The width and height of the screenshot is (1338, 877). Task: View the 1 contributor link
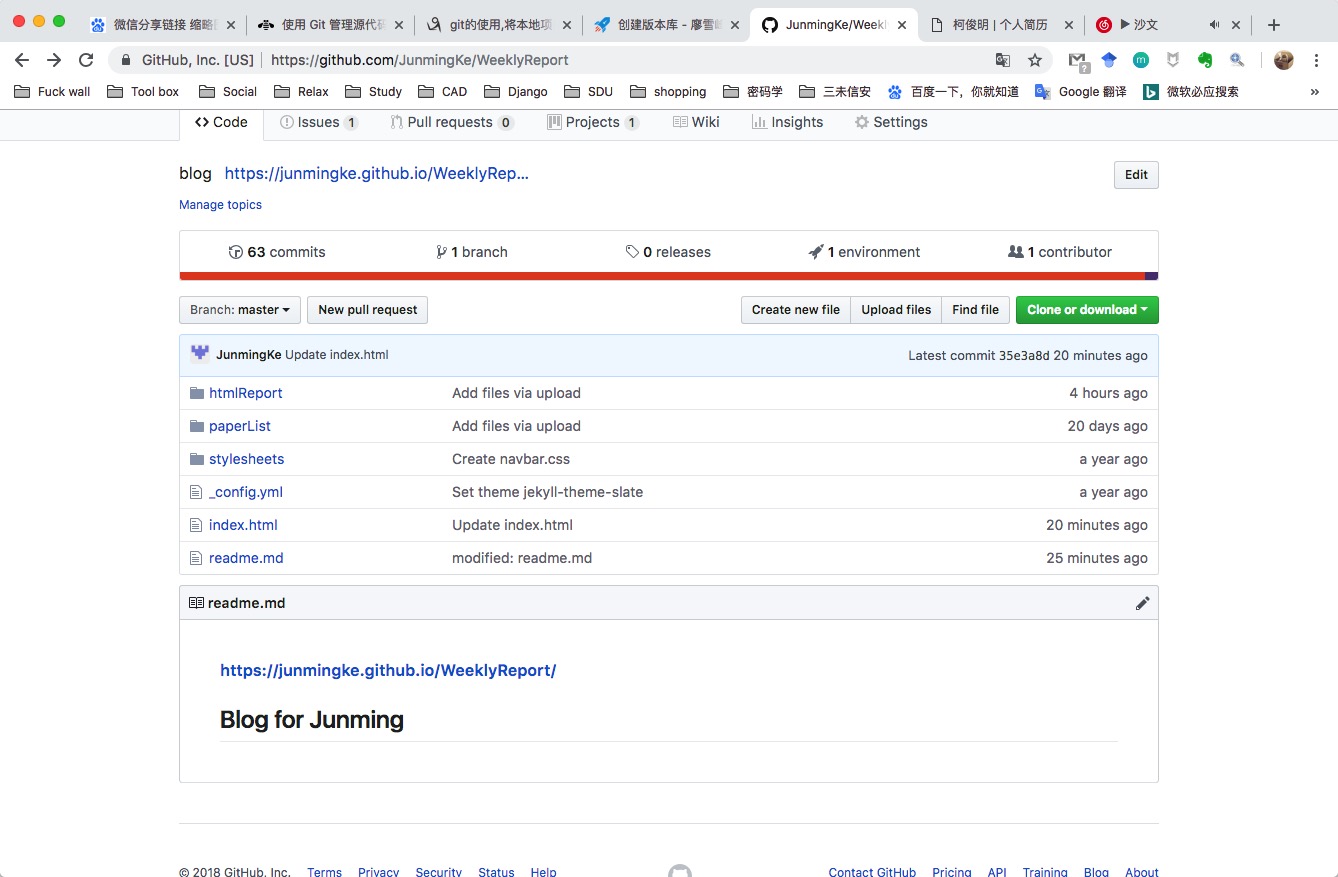point(1060,252)
